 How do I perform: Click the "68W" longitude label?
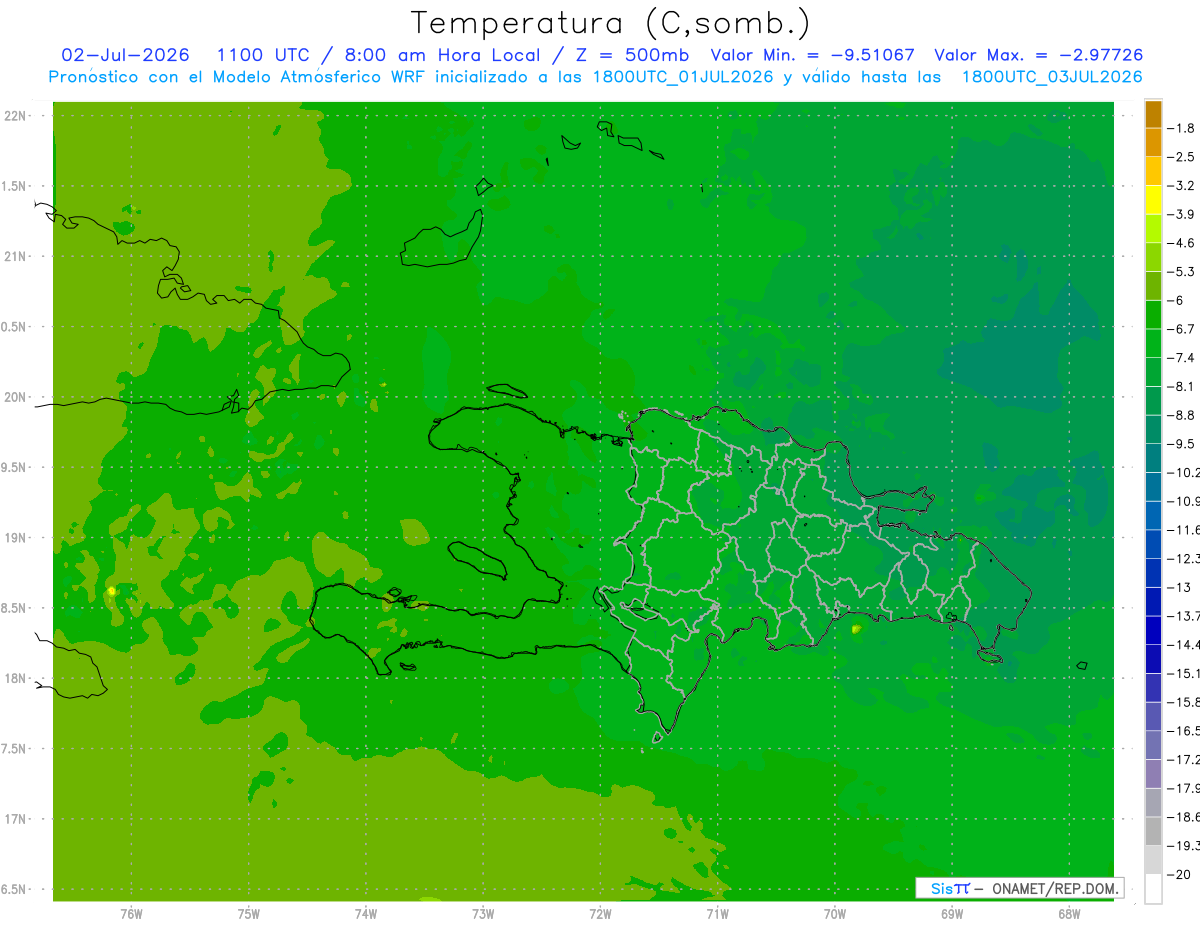point(1069,914)
